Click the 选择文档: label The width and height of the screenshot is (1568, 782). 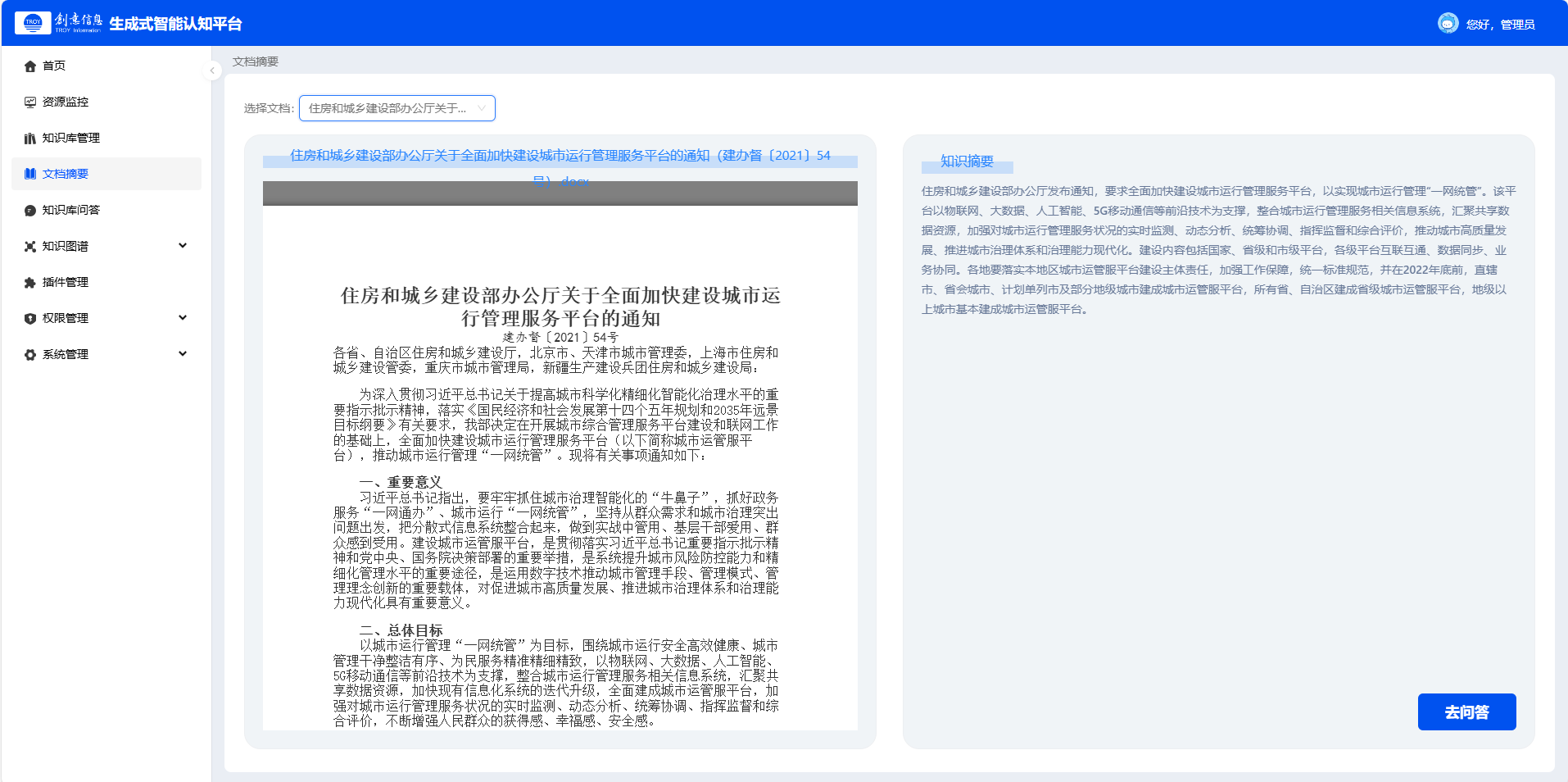269,108
